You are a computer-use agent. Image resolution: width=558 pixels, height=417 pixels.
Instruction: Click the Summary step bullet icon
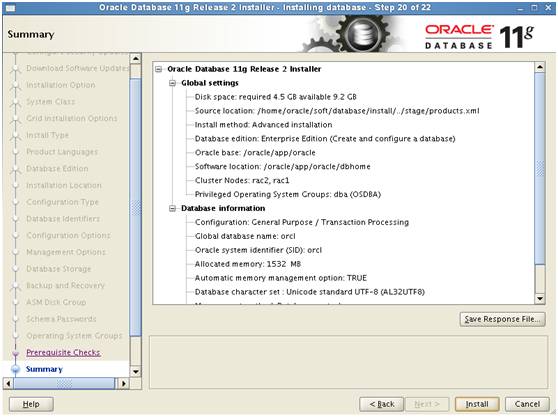pyautogui.click(x=15, y=369)
